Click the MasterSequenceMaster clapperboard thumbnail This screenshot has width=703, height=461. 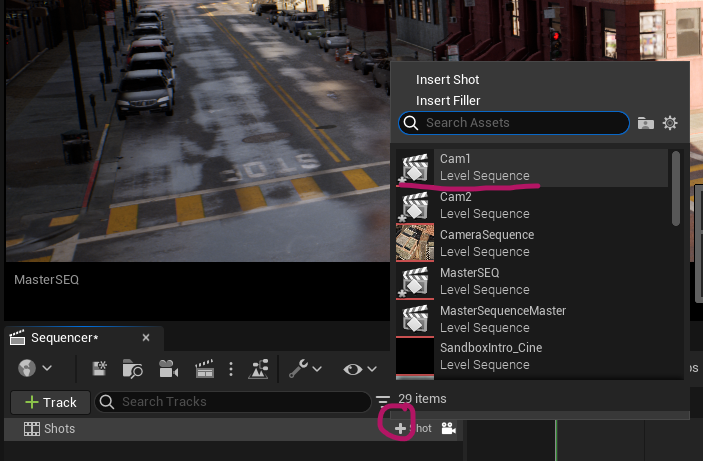point(415,319)
